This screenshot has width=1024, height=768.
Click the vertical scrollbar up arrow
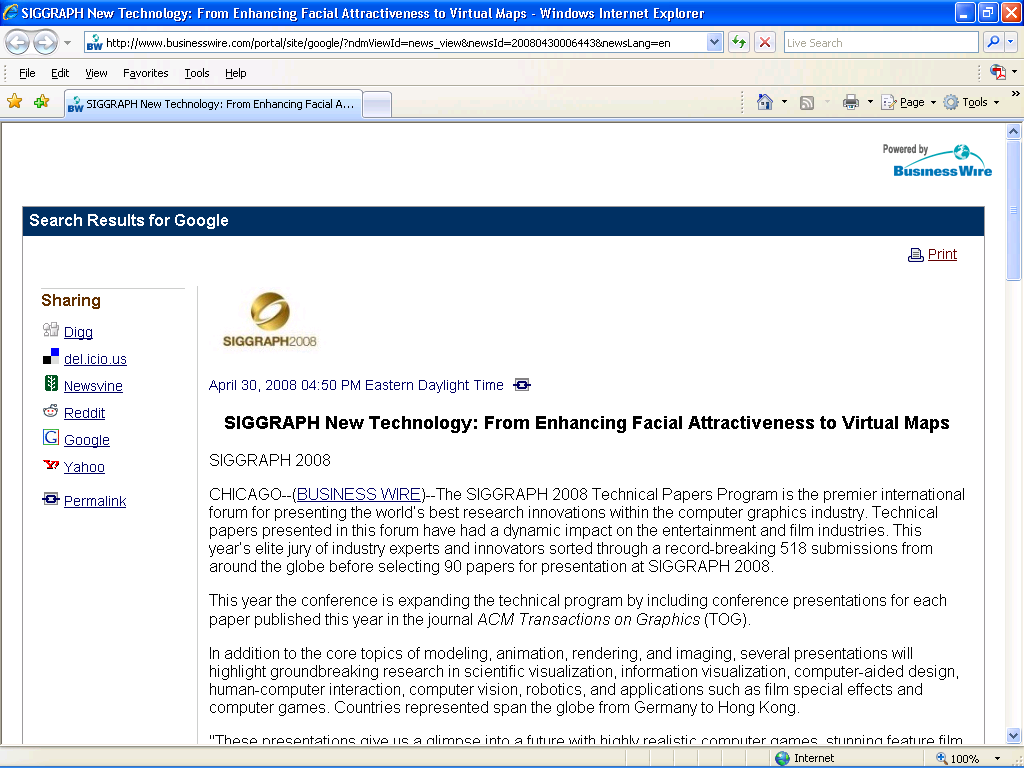(x=1014, y=131)
